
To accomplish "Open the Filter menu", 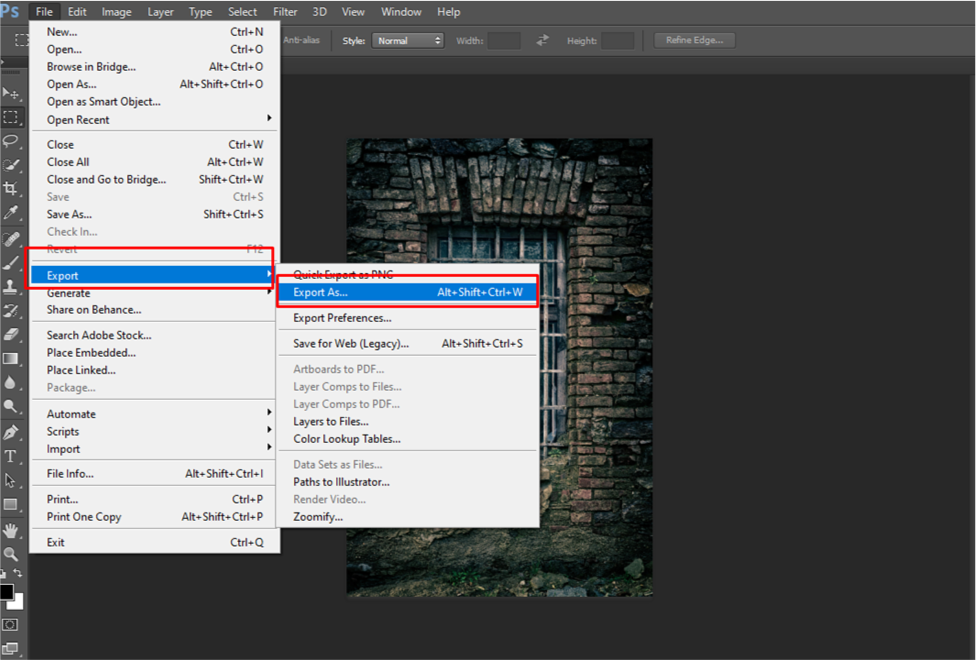I will pyautogui.click(x=284, y=11).
